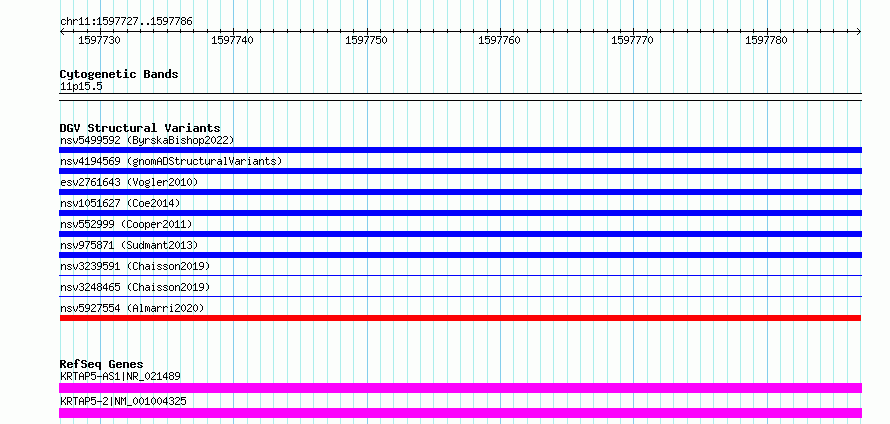890x424 pixels.
Task: Click the right arrow at the ruler end
Action: (x=859, y=31)
